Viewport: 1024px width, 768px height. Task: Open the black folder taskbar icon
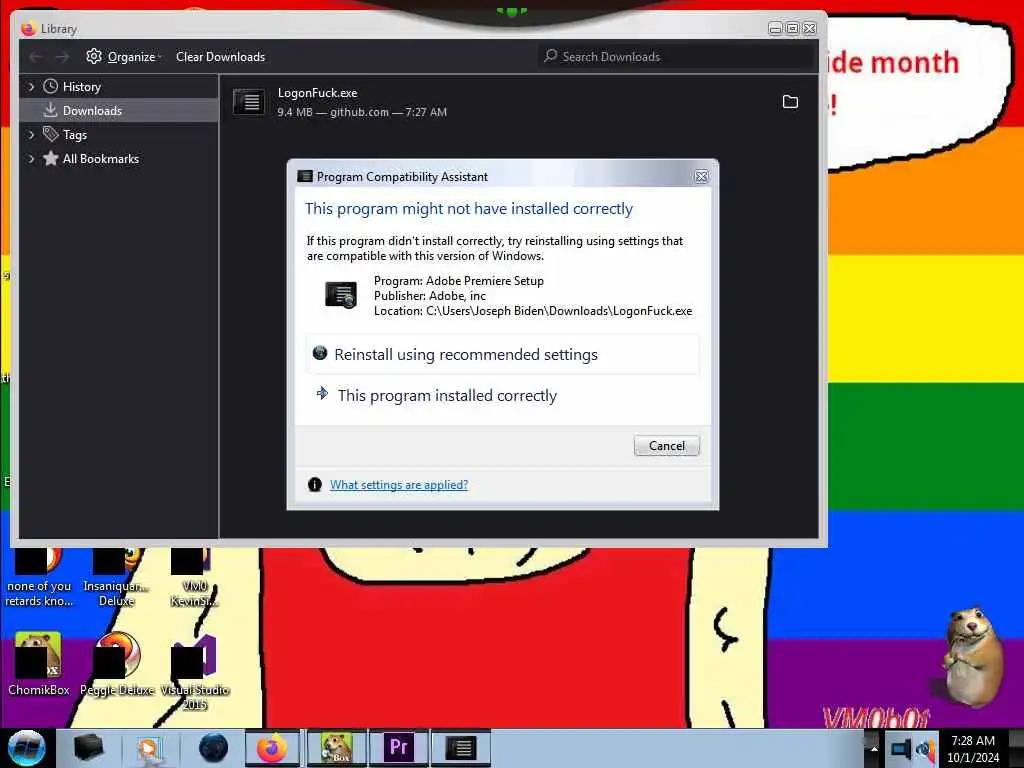(88, 748)
